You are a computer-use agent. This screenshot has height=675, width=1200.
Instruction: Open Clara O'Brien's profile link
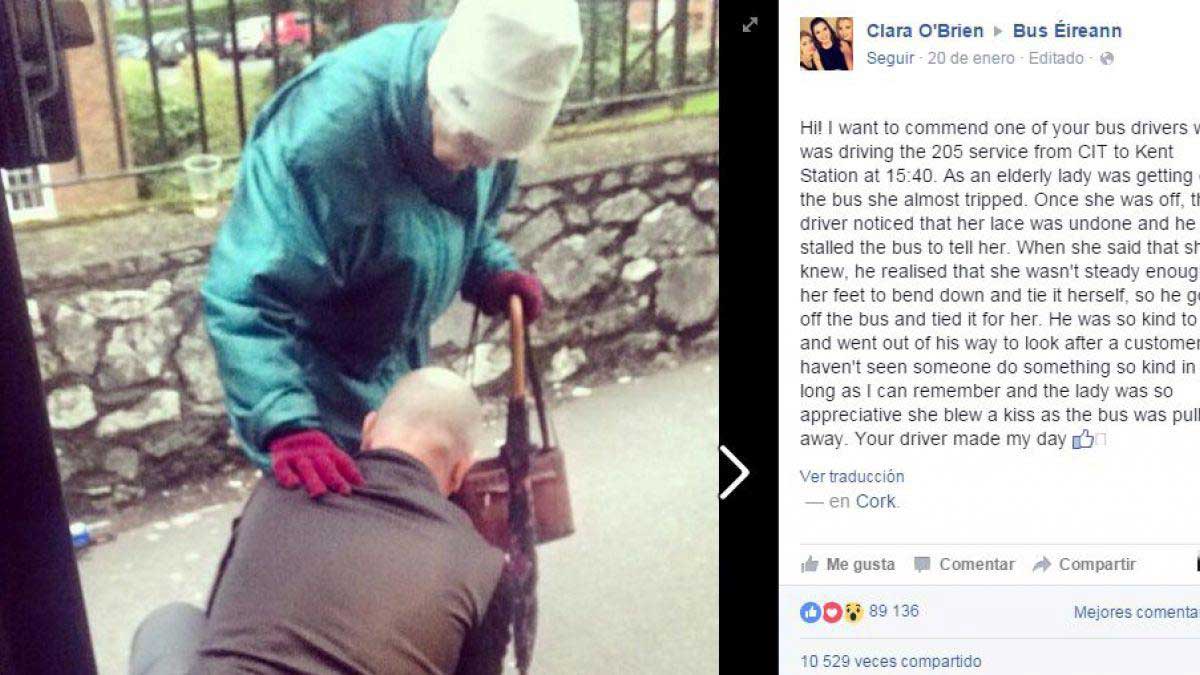(925, 31)
